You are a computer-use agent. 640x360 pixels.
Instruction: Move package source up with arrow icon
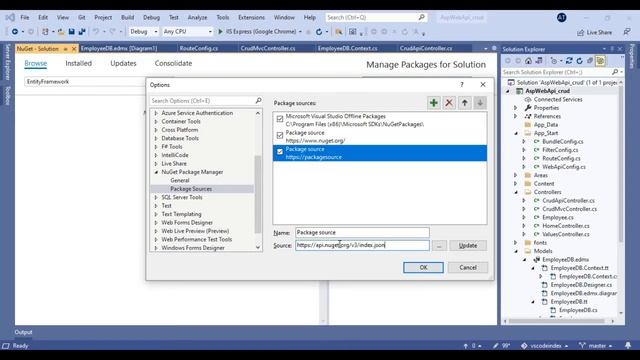tap(464, 103)
